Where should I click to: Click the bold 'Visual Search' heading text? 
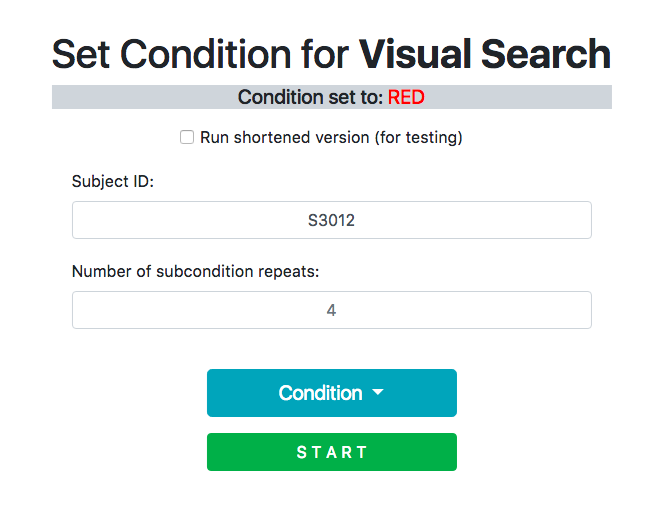coord(485,54)
